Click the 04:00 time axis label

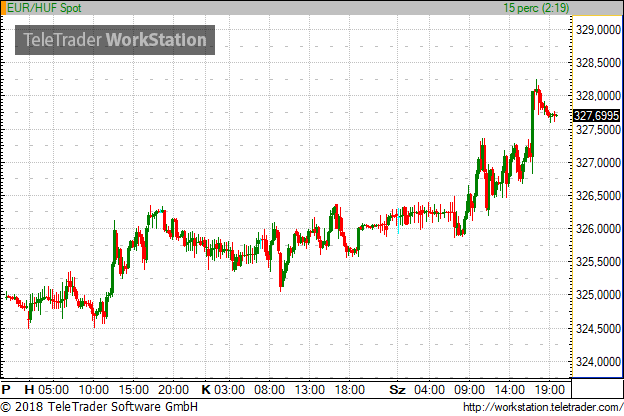pyautogui.click(x=429, y=389)
